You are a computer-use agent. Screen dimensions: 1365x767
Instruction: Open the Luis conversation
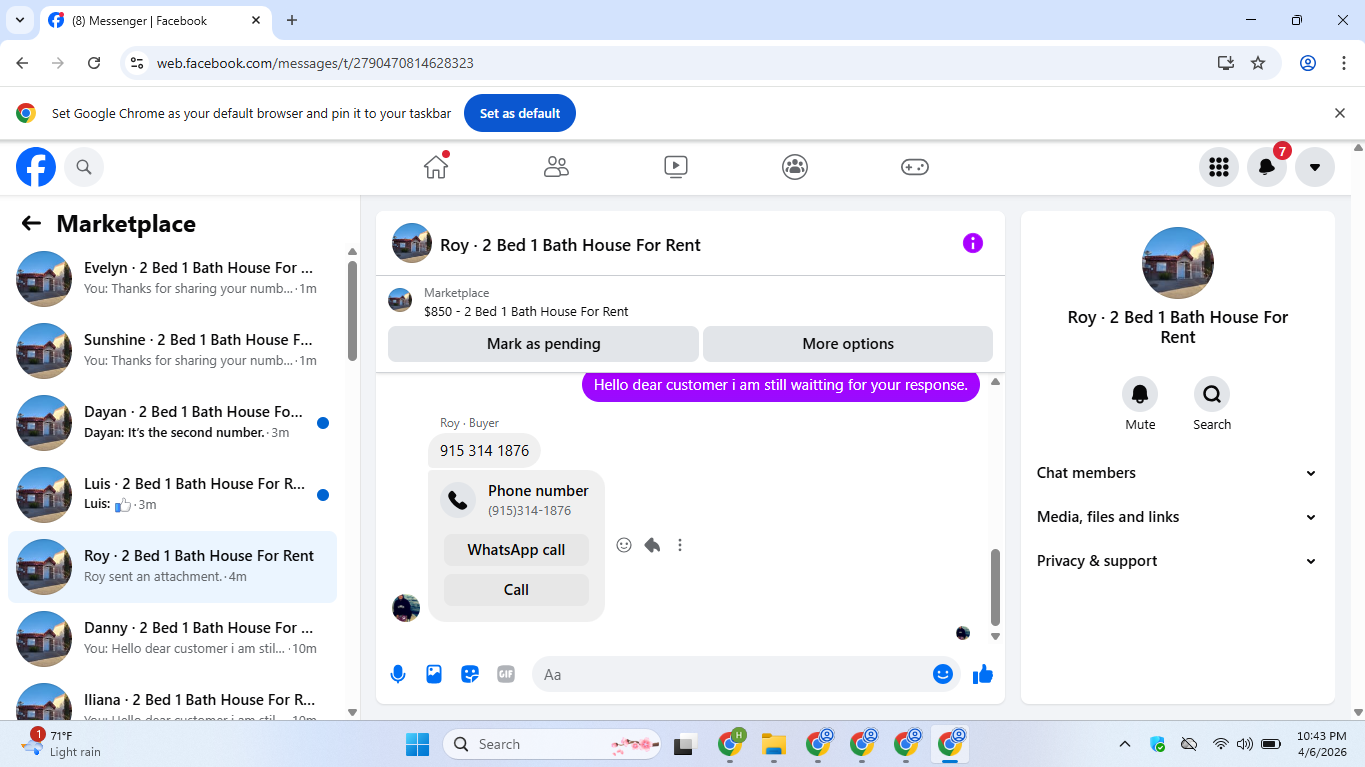(x=172, y=495)
